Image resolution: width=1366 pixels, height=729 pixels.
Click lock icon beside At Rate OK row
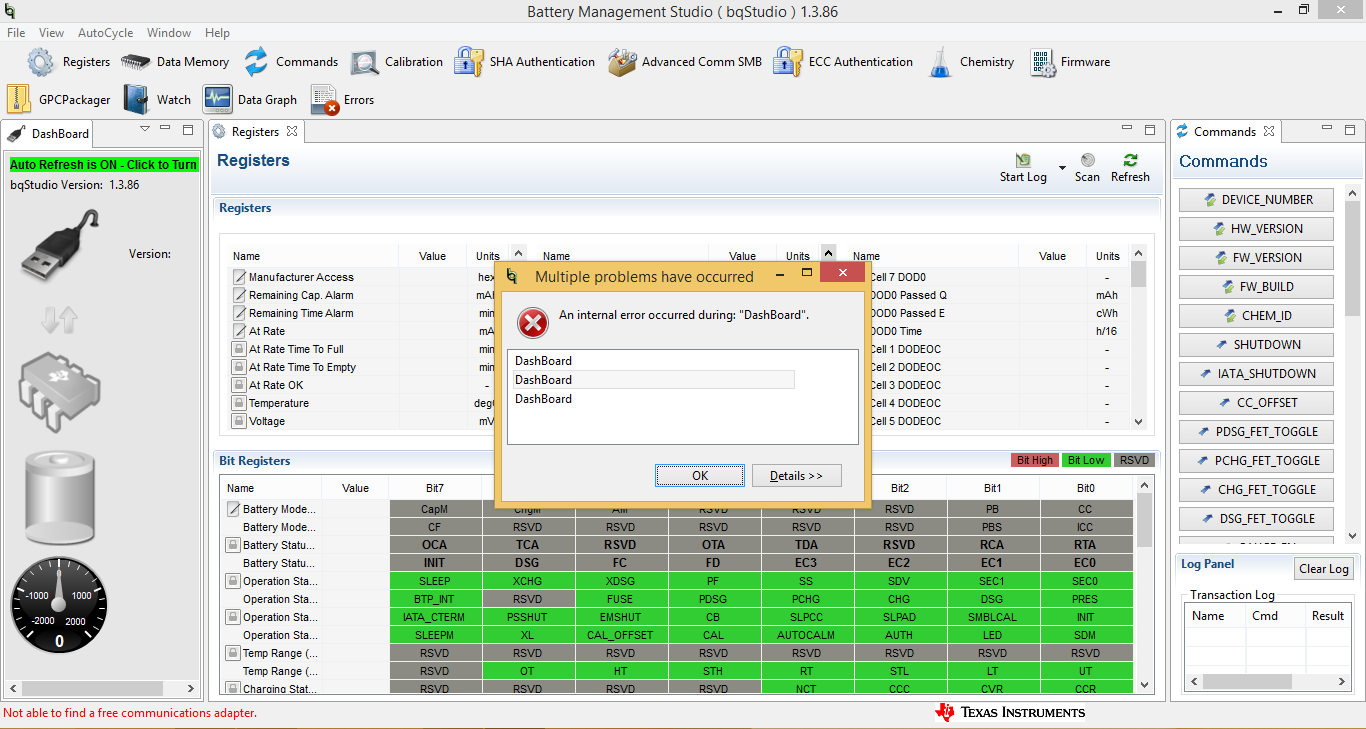coord(239,385)
